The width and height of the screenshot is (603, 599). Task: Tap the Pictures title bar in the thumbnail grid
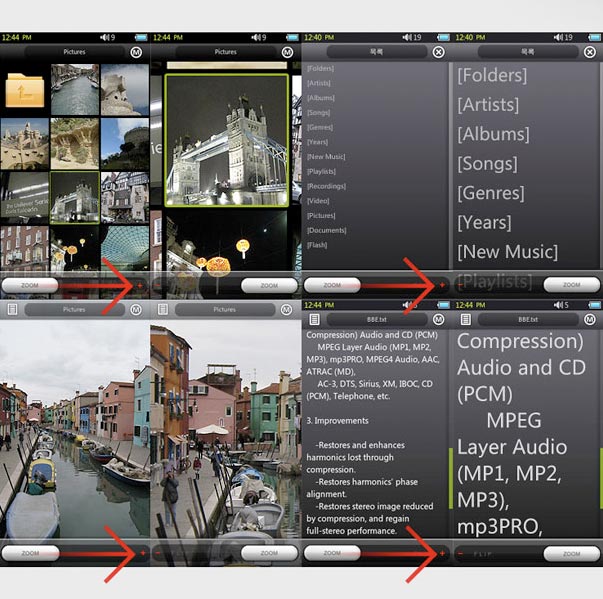pyautogui.click(x=75, y=52)
